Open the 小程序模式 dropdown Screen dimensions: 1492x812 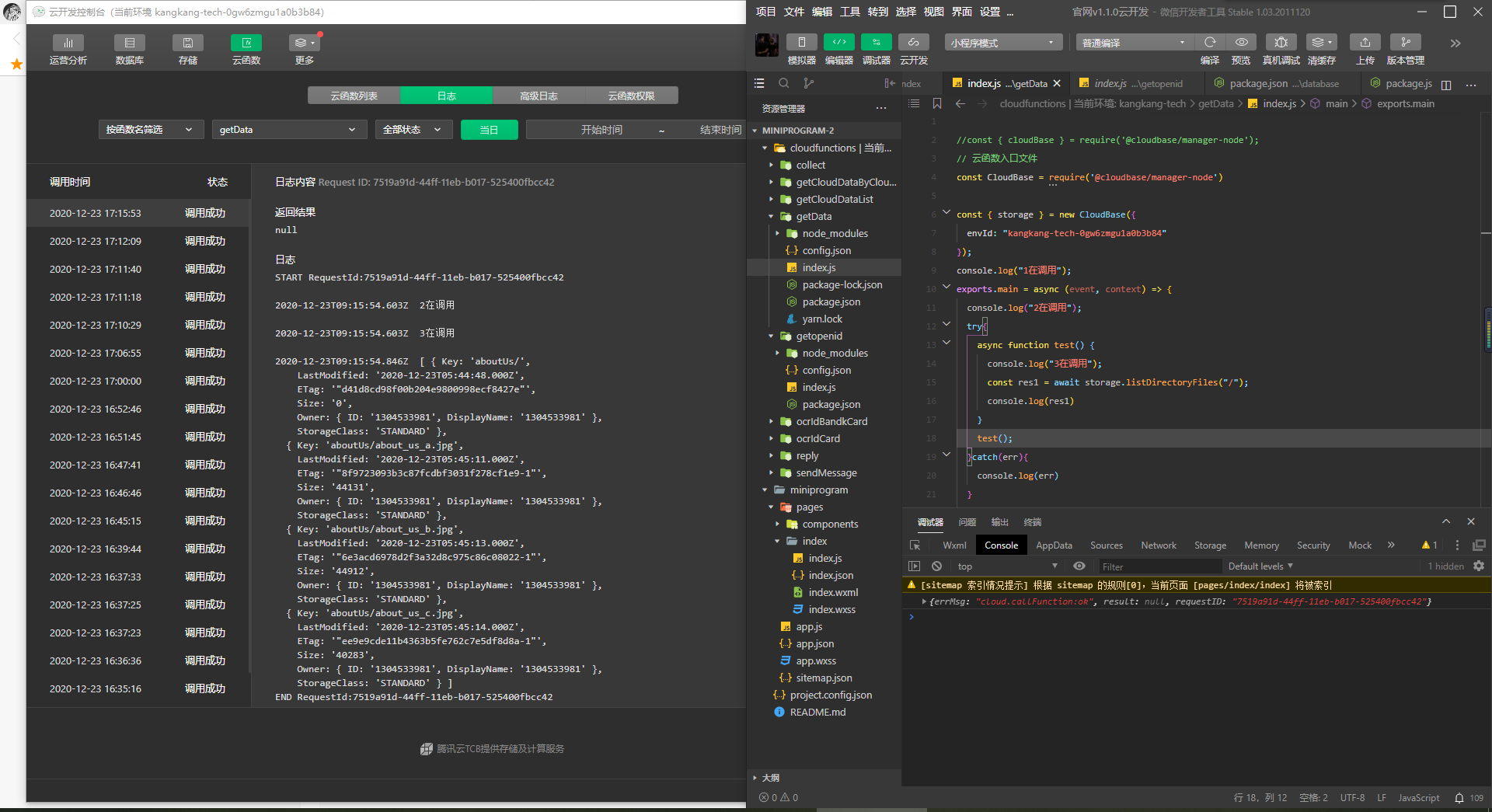[x=1003, y=43]
